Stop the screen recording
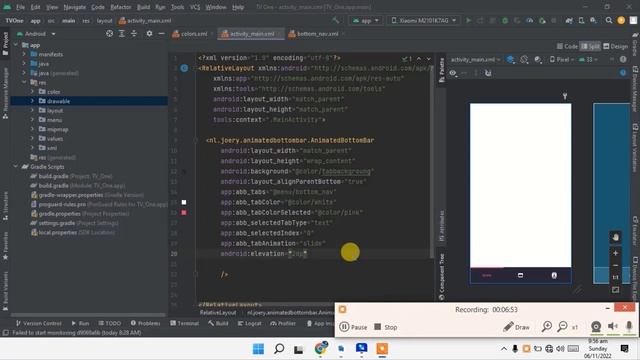This screenshot has height=360, width=640. point(386,327)
